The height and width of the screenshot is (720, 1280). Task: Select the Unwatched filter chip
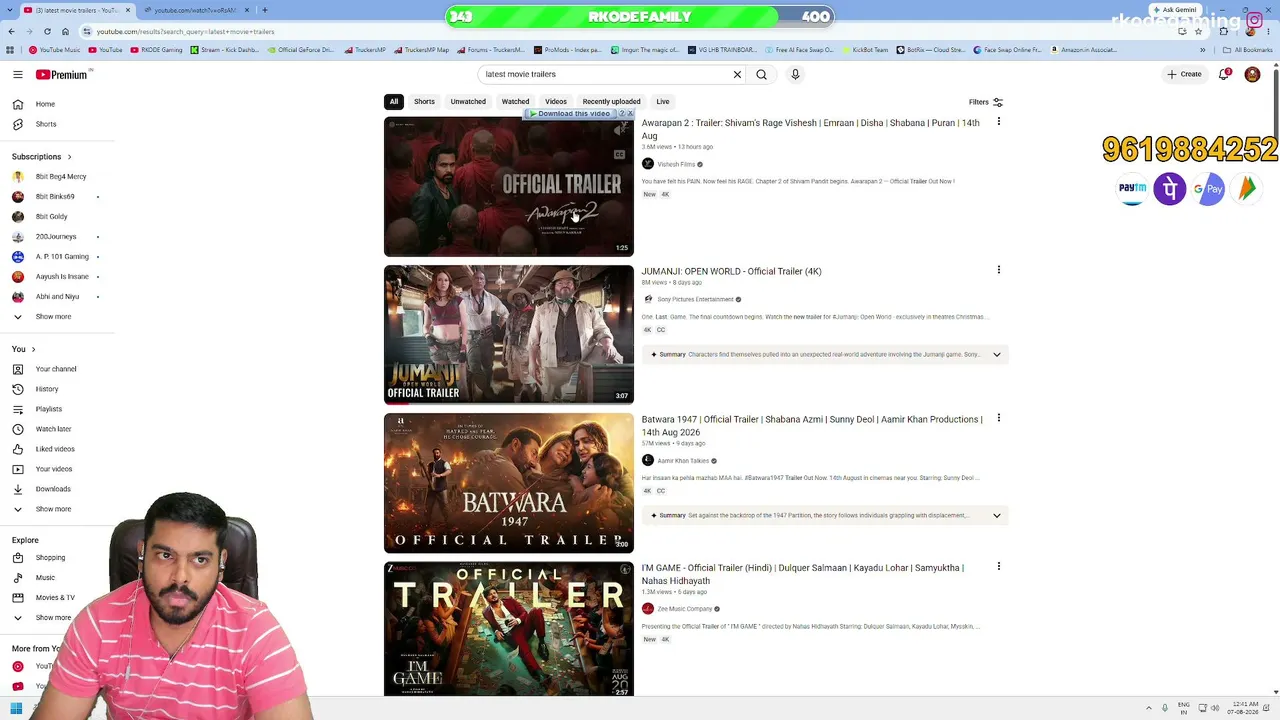point(468,101)
